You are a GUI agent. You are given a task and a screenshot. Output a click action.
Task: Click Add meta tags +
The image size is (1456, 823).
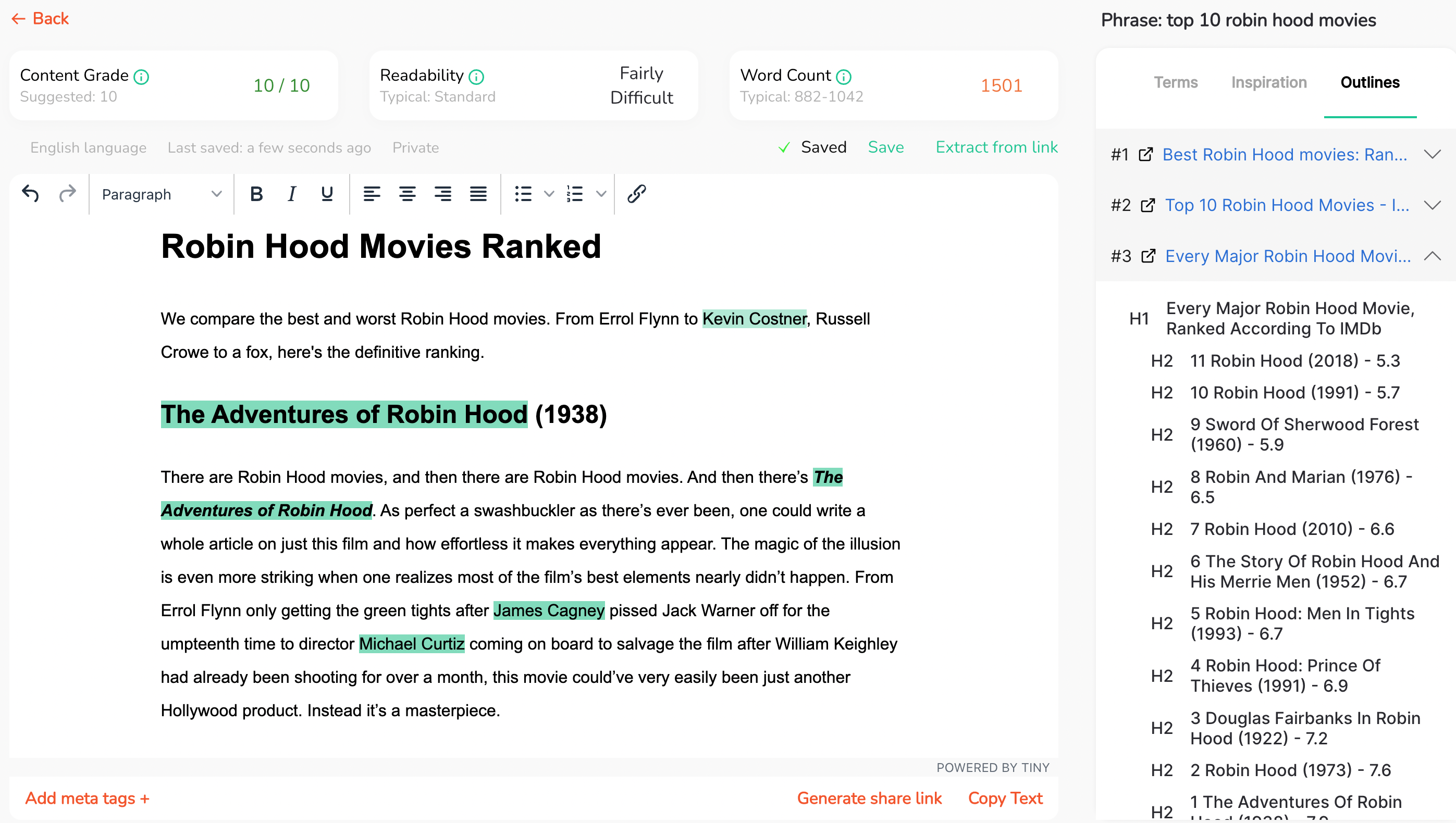pos(87,798)
